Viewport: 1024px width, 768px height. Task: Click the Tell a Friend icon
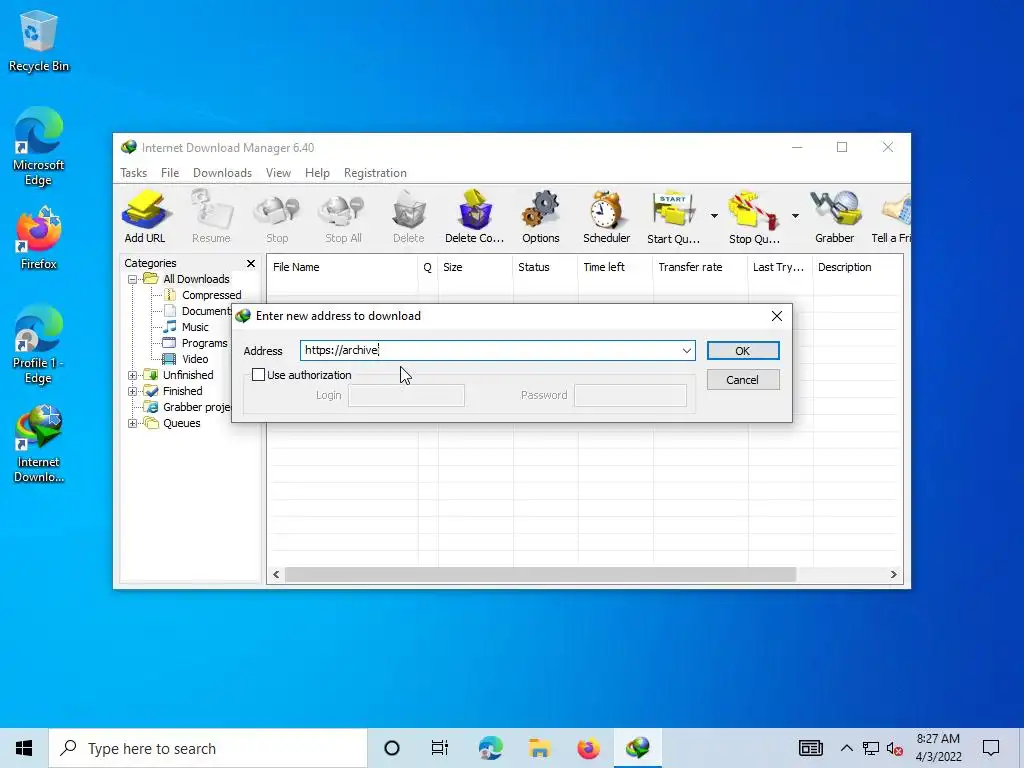(x=892, y=217)
